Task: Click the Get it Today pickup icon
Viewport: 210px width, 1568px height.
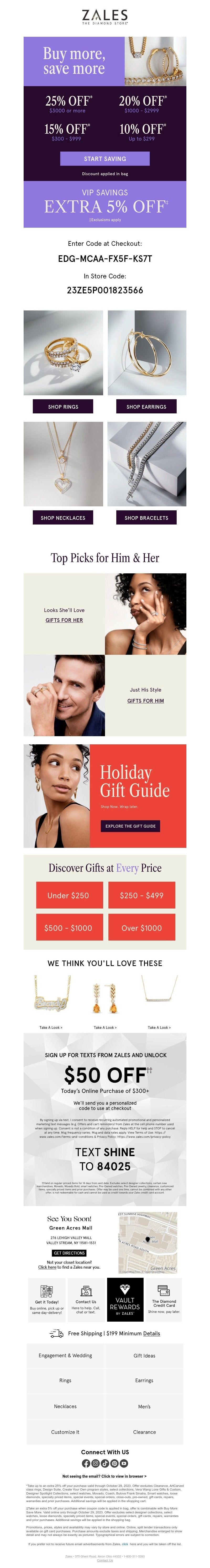Action: (x=46, y=1291)
